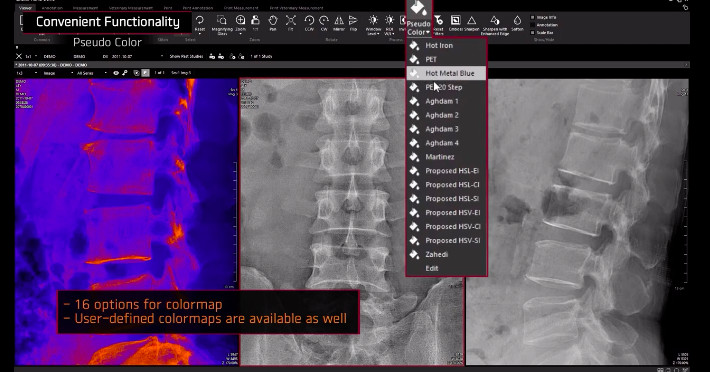
Task: Select the grayscale lateral spine image pane
Action: [577, 222]
